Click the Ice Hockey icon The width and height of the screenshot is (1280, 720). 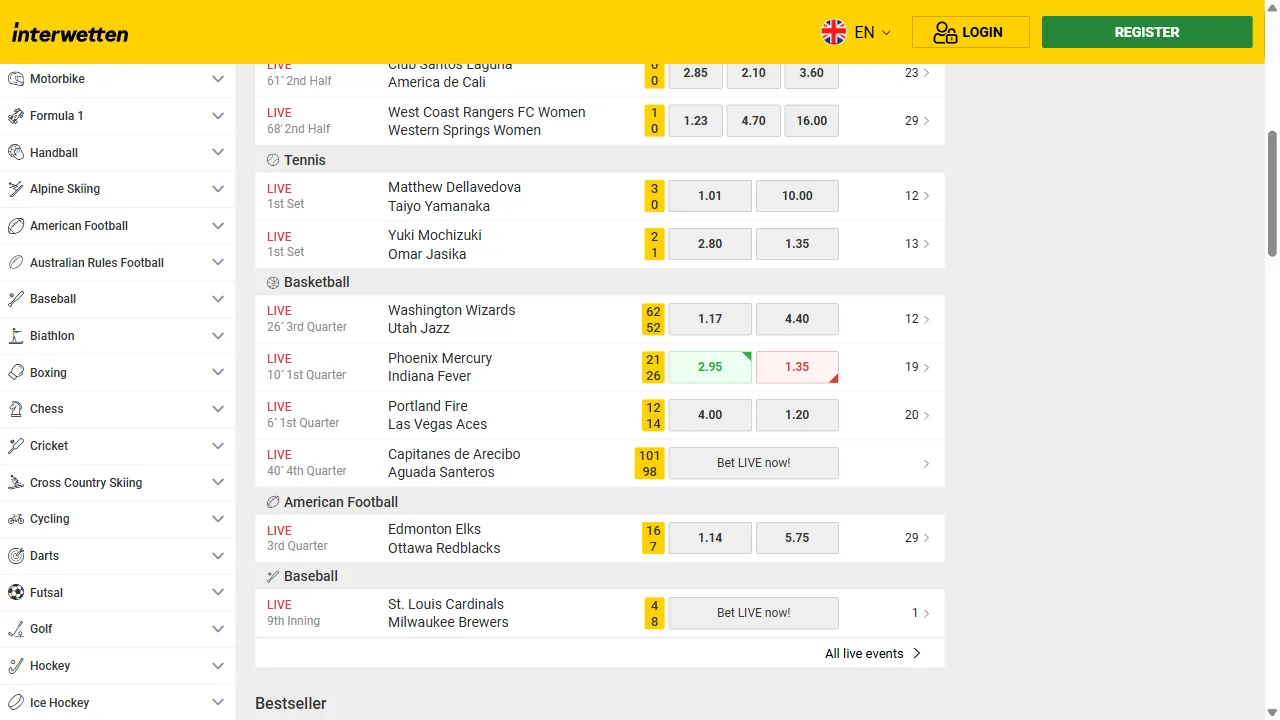point(16,703)
